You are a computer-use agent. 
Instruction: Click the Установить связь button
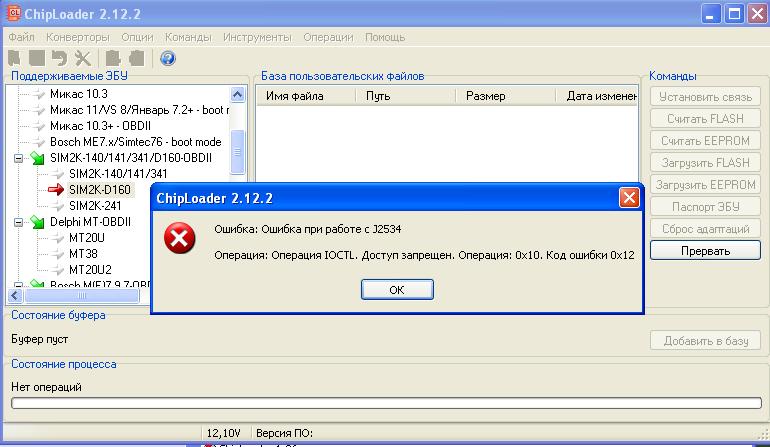(x=705, y=97)
